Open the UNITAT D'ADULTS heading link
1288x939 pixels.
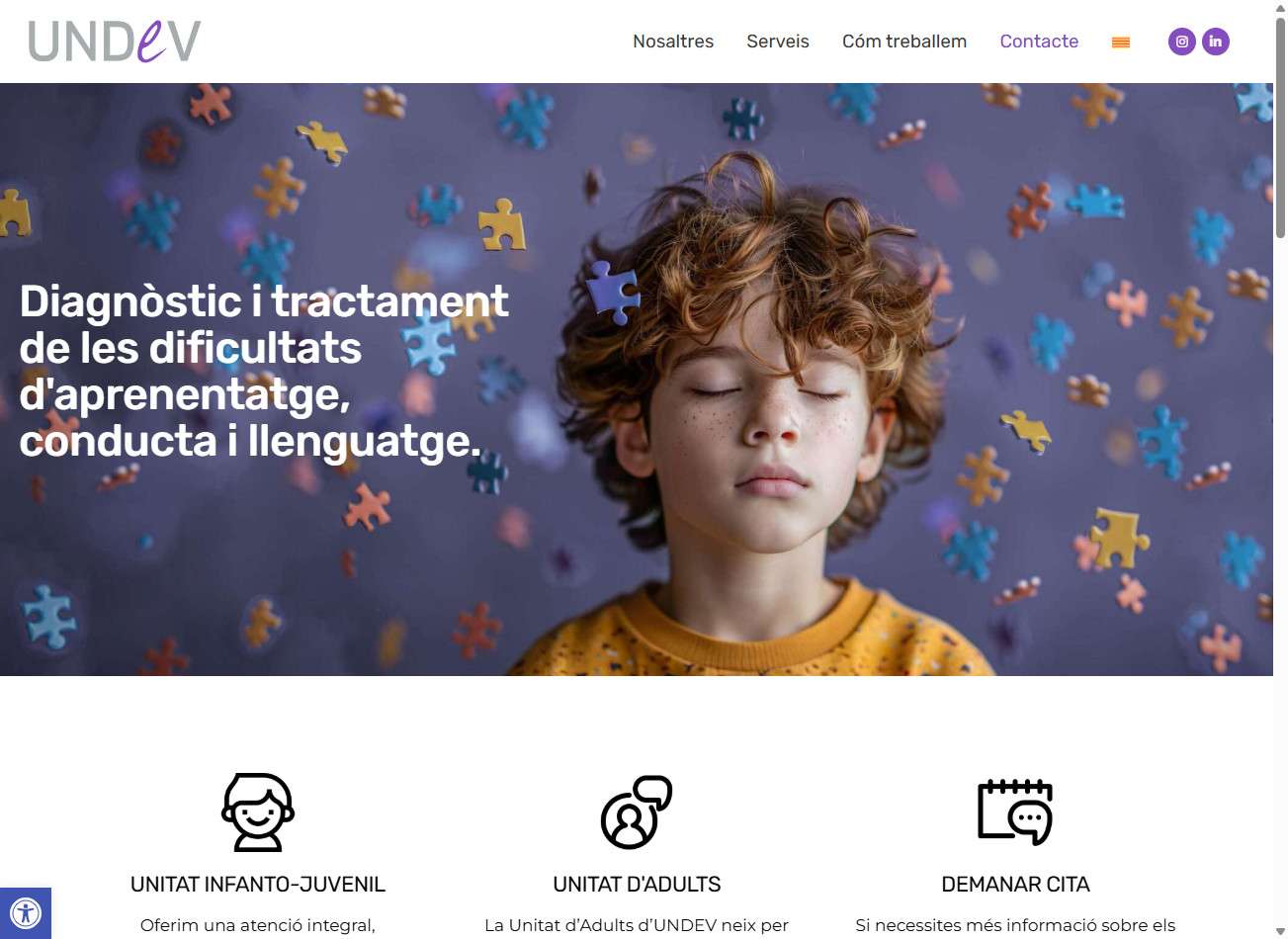(x=637, y=885)
